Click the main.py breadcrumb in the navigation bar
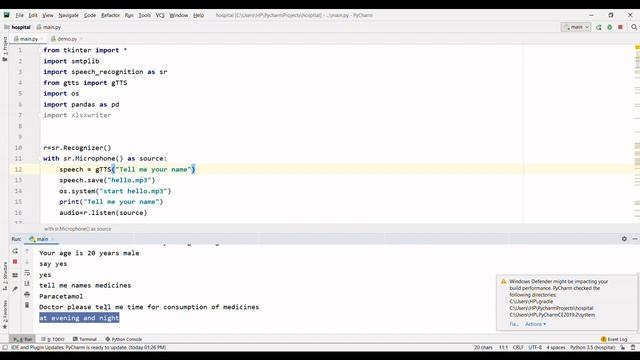 [x=49, y=27]
